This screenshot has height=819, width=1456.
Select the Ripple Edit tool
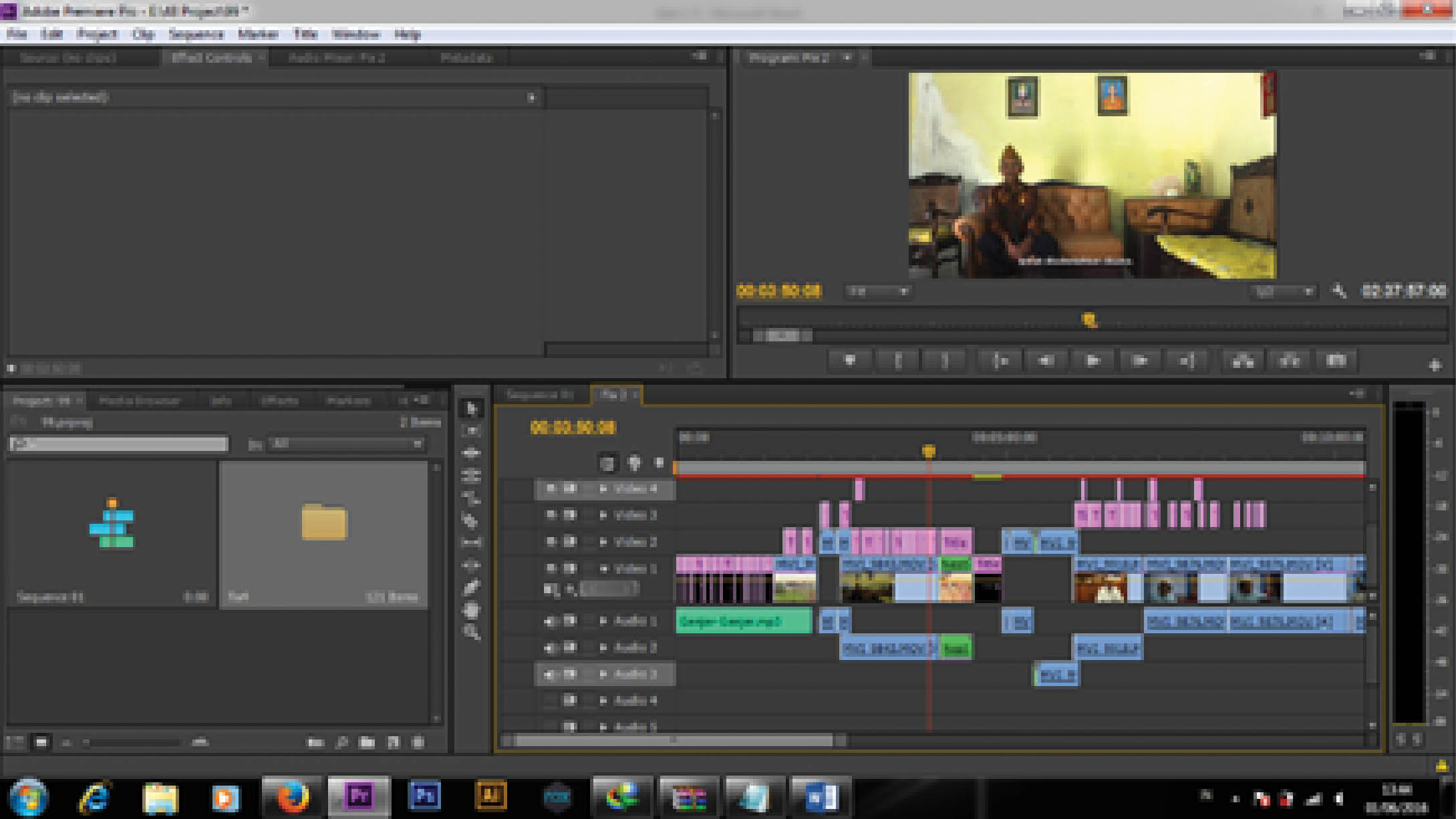pos(471,453)
